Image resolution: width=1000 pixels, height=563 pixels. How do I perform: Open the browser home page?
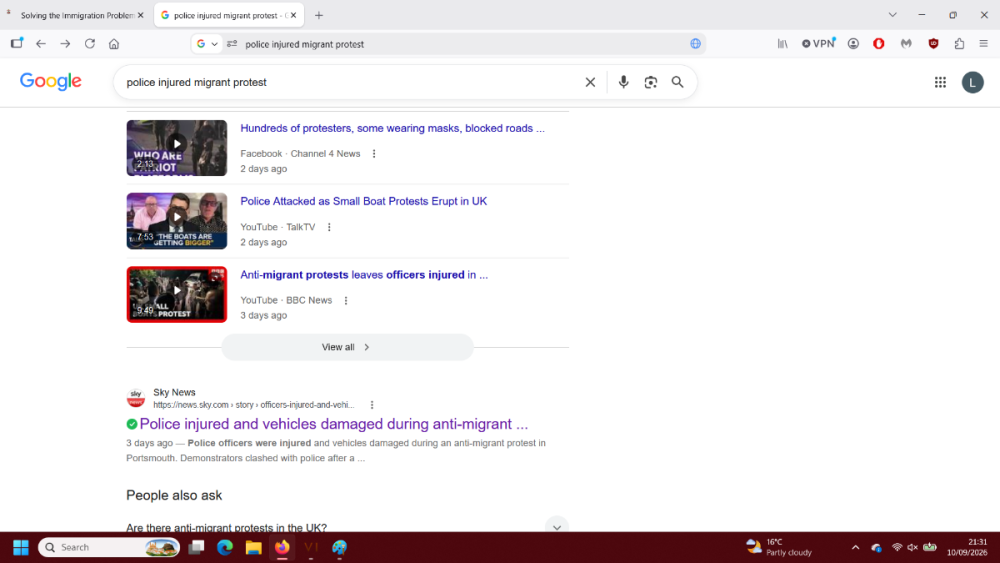click(x=114, y=44)
